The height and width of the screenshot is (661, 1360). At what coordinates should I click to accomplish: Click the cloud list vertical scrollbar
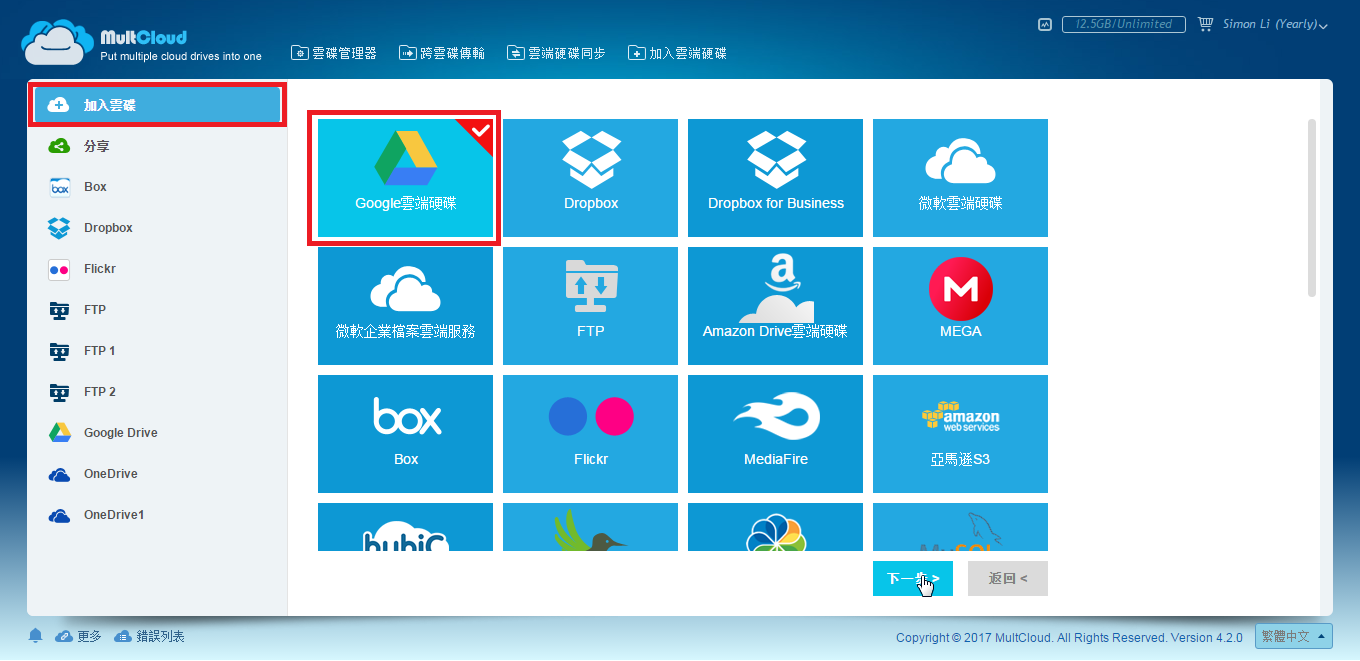[x=1312, y=208]
